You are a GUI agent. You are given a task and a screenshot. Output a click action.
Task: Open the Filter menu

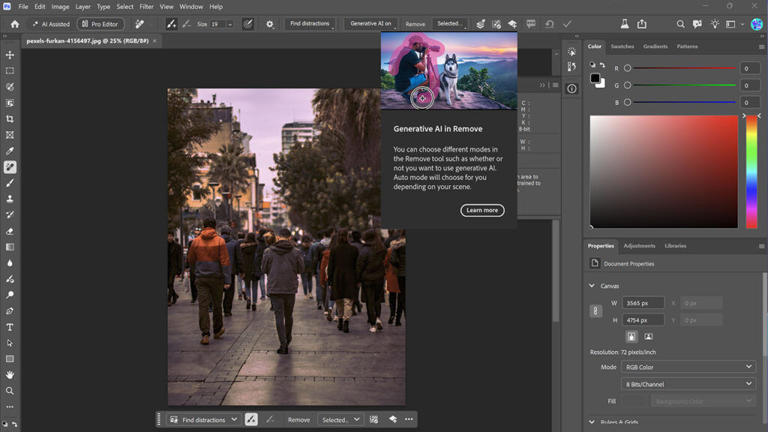click(x=146, y=7)
